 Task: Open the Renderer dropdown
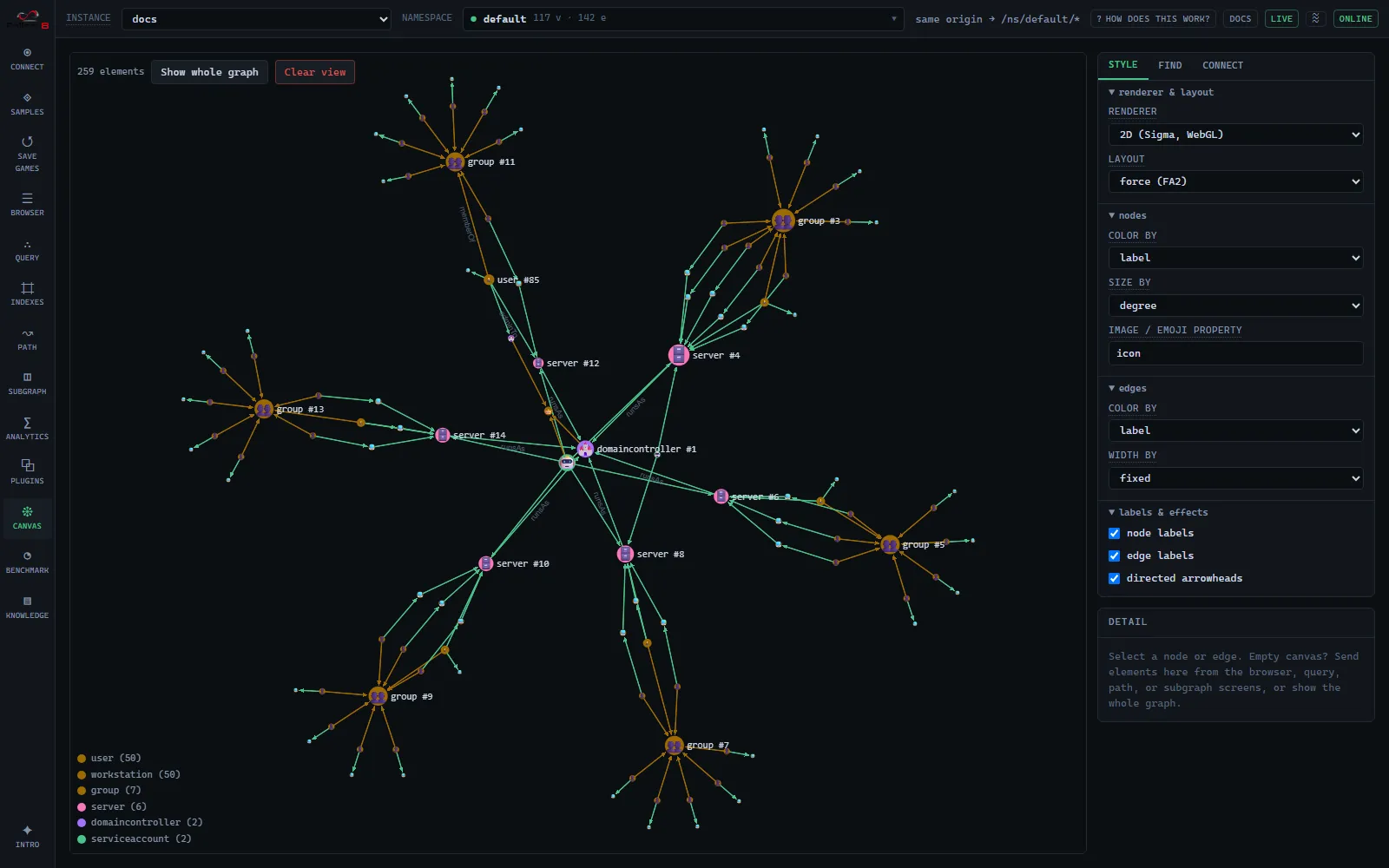click(1235, 135)
